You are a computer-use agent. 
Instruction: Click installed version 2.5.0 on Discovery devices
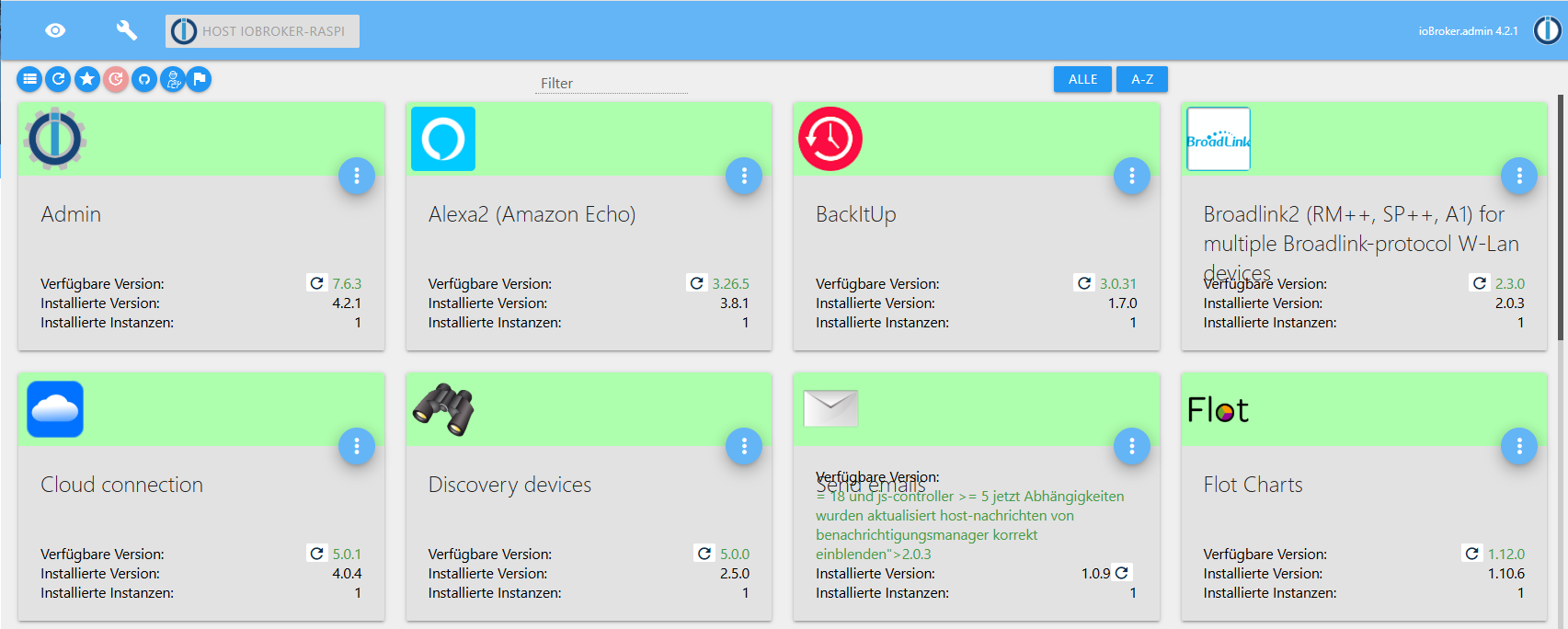tap(735, 574)
